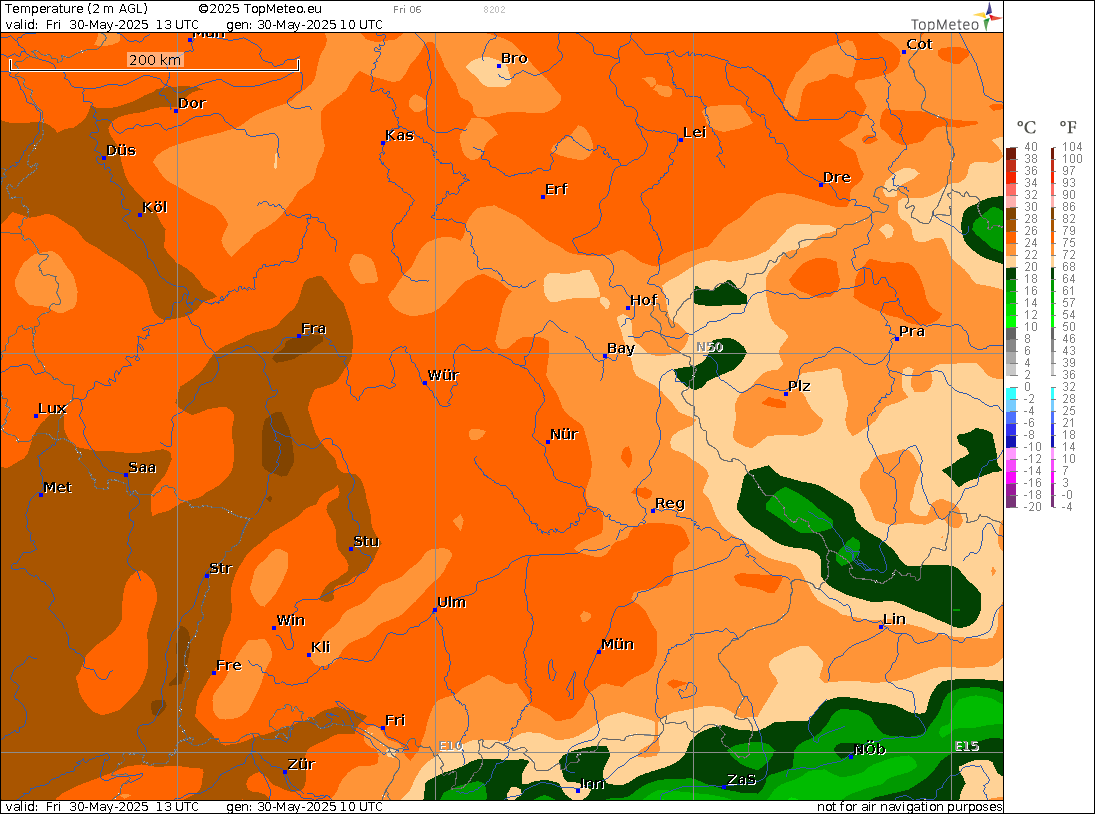Select the "Dor" city label
The height and width of the screenshot is (814, 1095).
[x=192, y=103]
